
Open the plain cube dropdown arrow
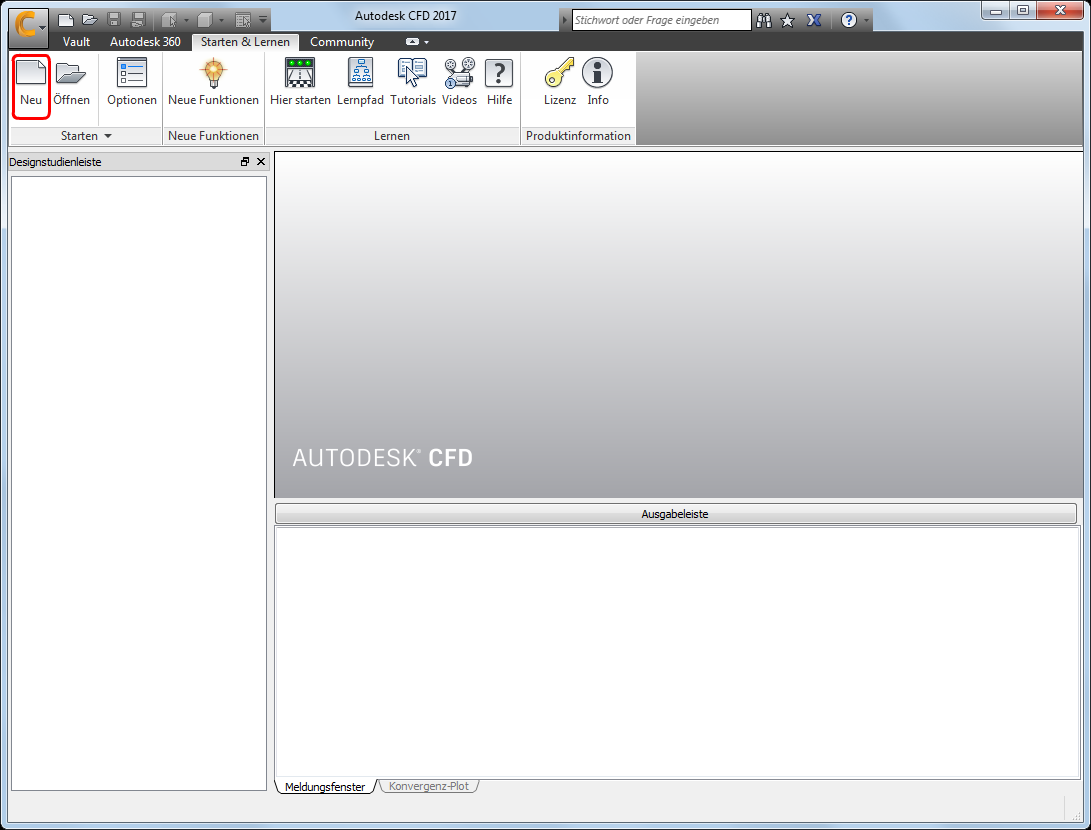pyautogui.click(x=222, y=20)
